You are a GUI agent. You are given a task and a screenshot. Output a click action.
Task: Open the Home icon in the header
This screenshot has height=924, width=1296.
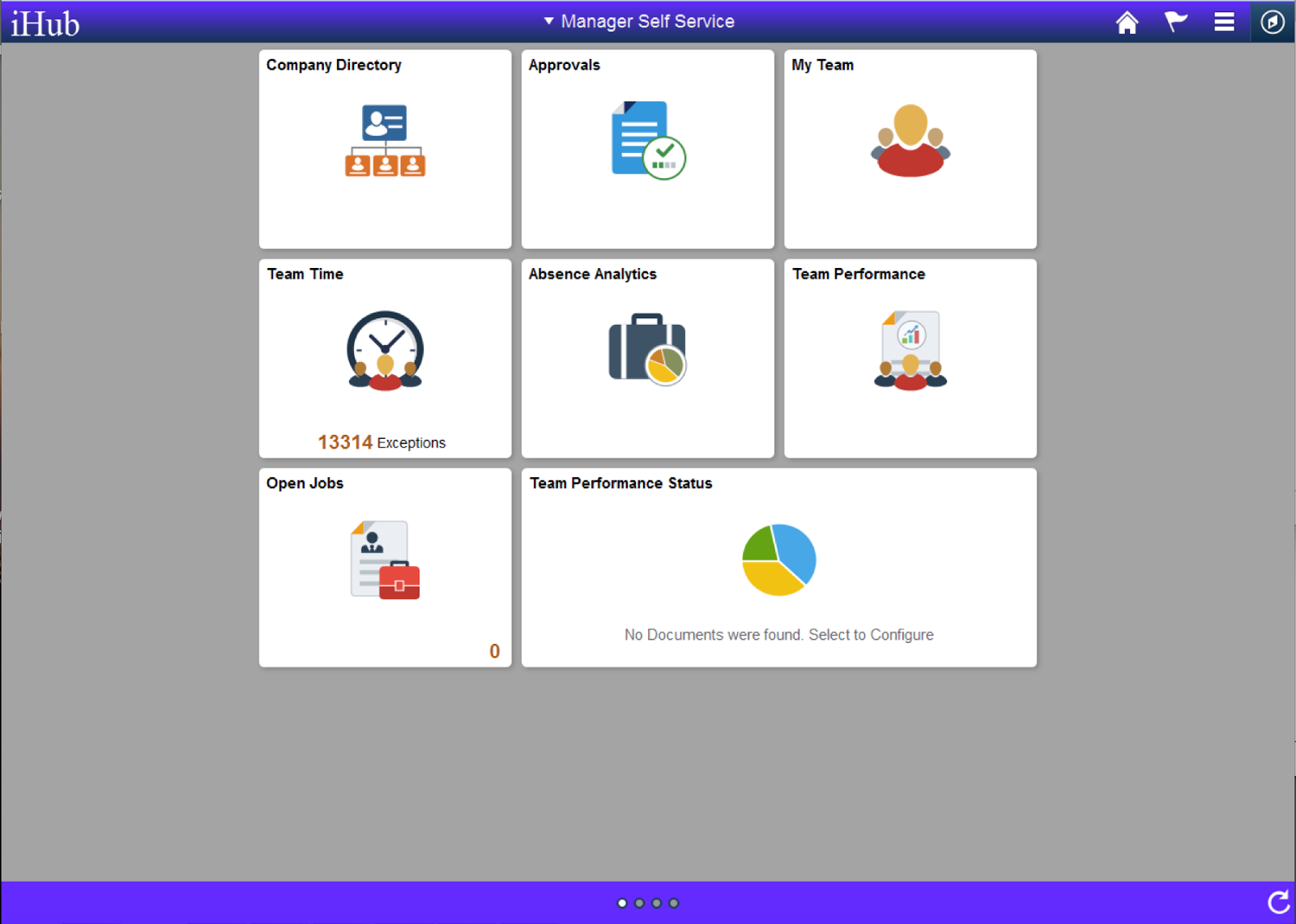tap(1126, 22)
